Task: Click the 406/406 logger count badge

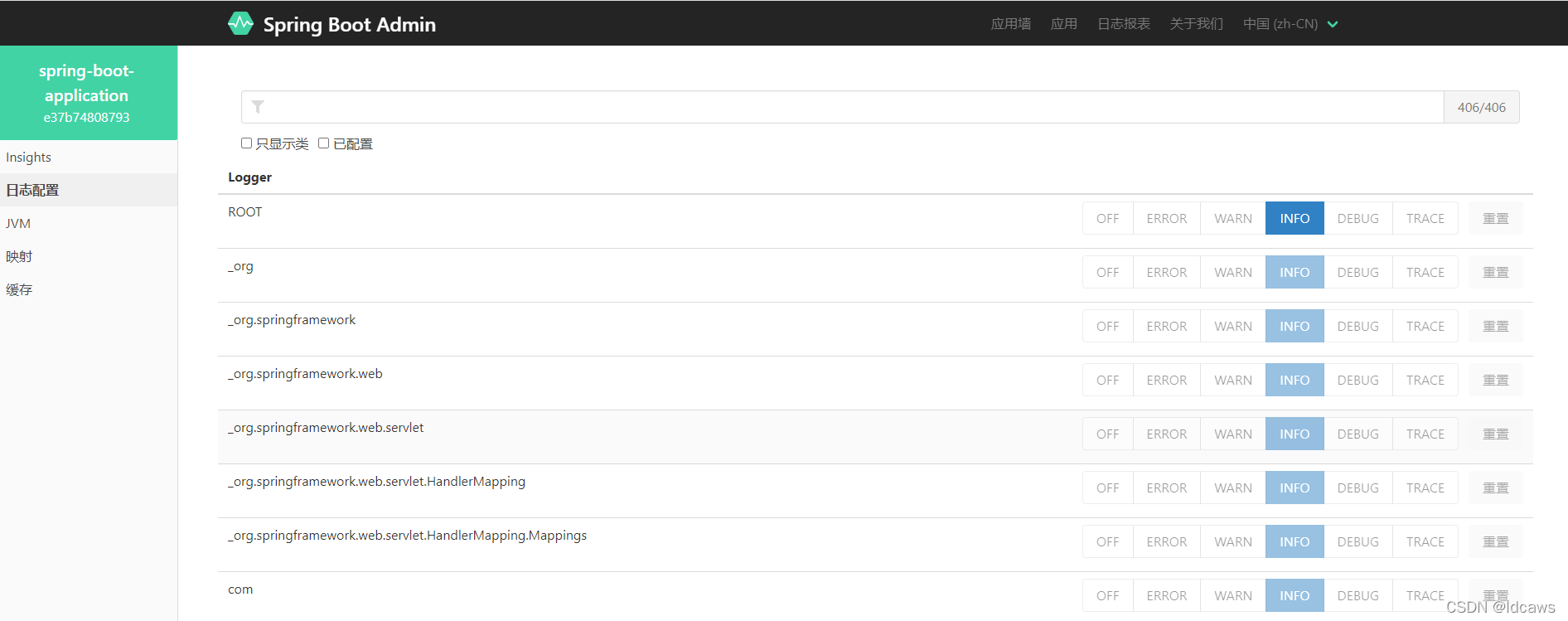Action: (1481, 107)
